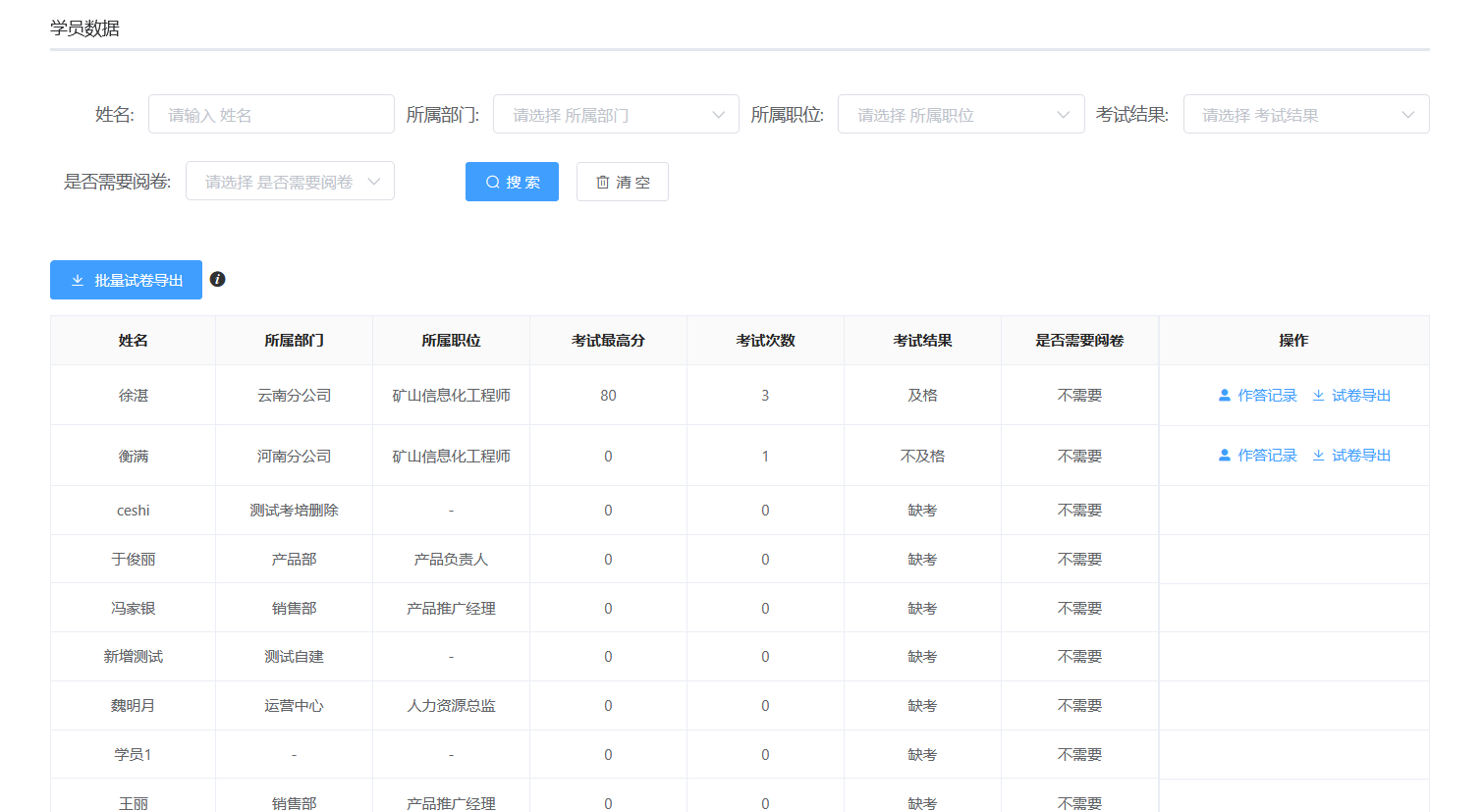Click the 考试结果 column header
This screenshot has height=812, width=1483.
[x=922, y=341]
